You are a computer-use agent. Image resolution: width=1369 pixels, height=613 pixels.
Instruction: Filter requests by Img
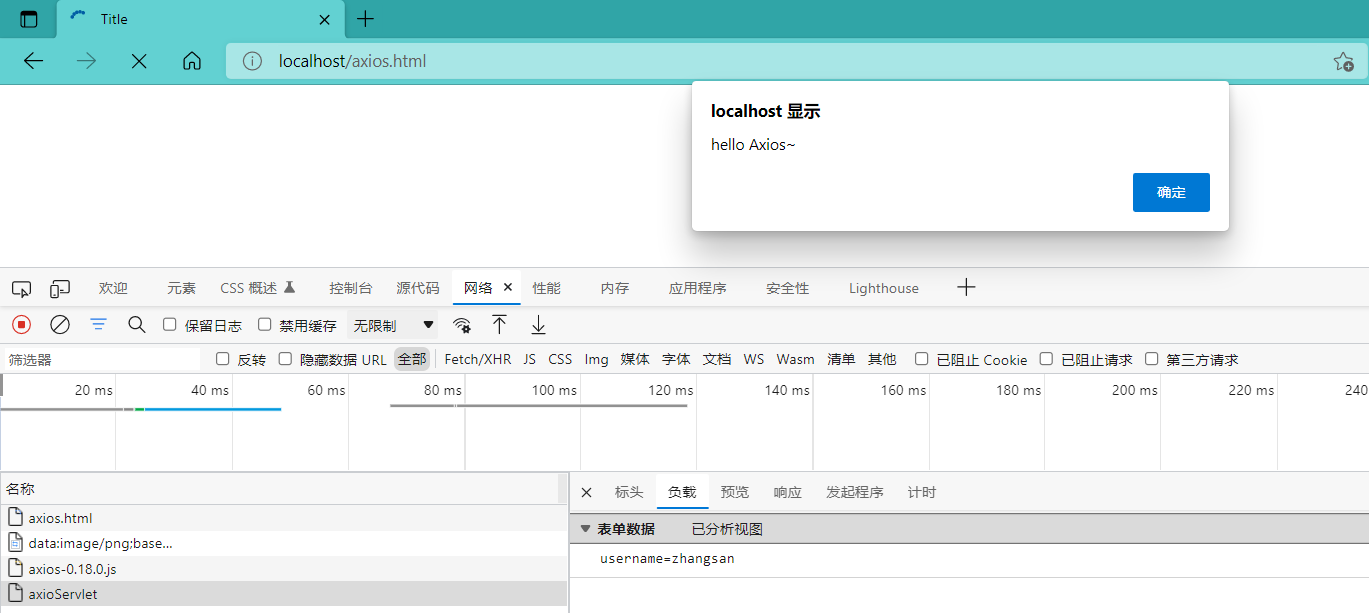point(597,359)
